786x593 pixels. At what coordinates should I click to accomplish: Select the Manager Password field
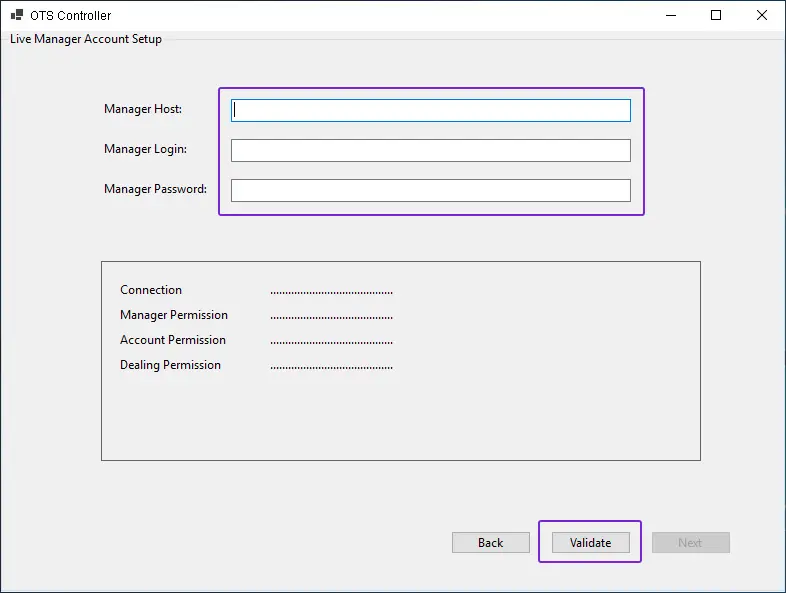(431, 190)
